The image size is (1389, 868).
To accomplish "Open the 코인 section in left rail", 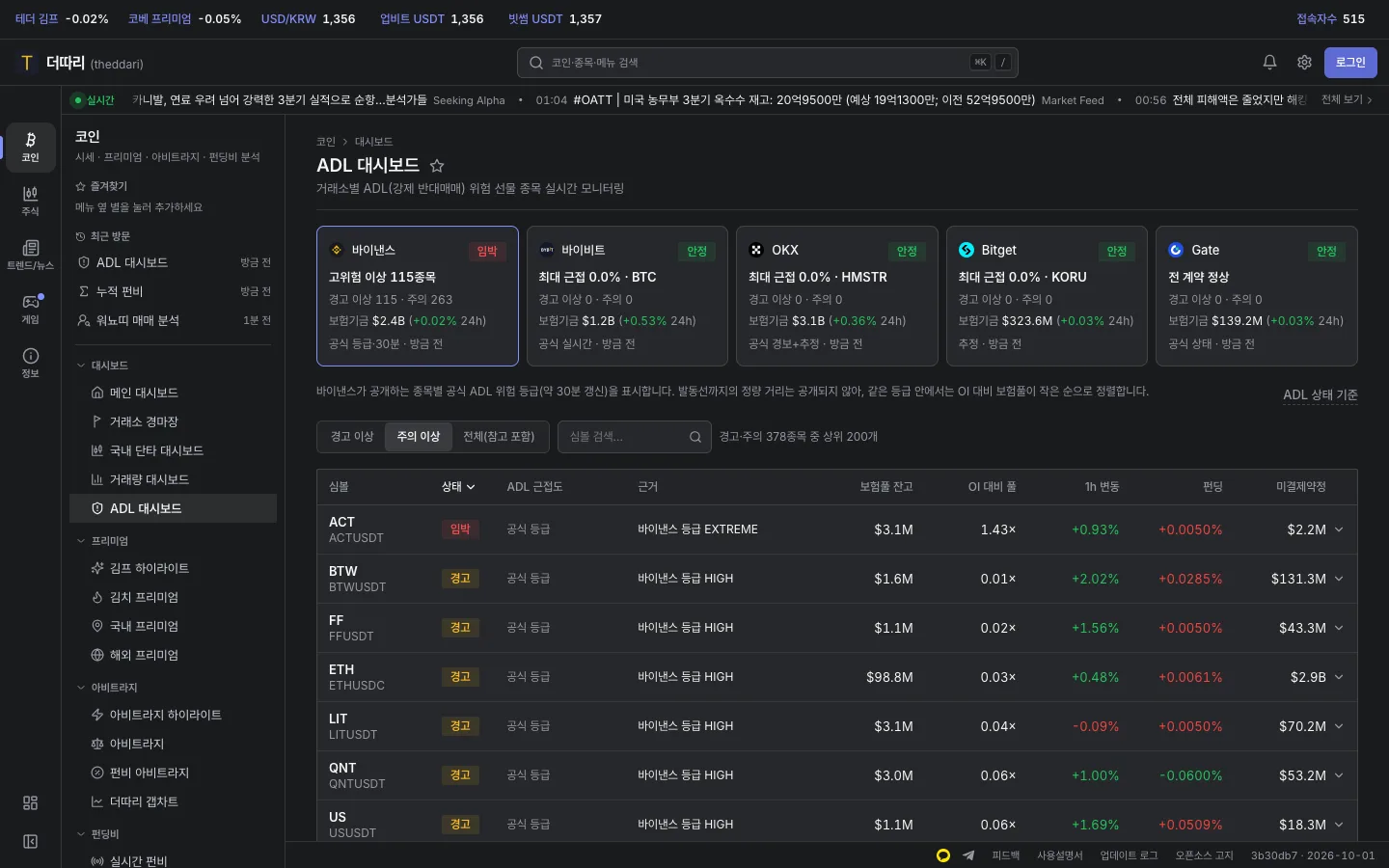I will click(x=31, y=147).
